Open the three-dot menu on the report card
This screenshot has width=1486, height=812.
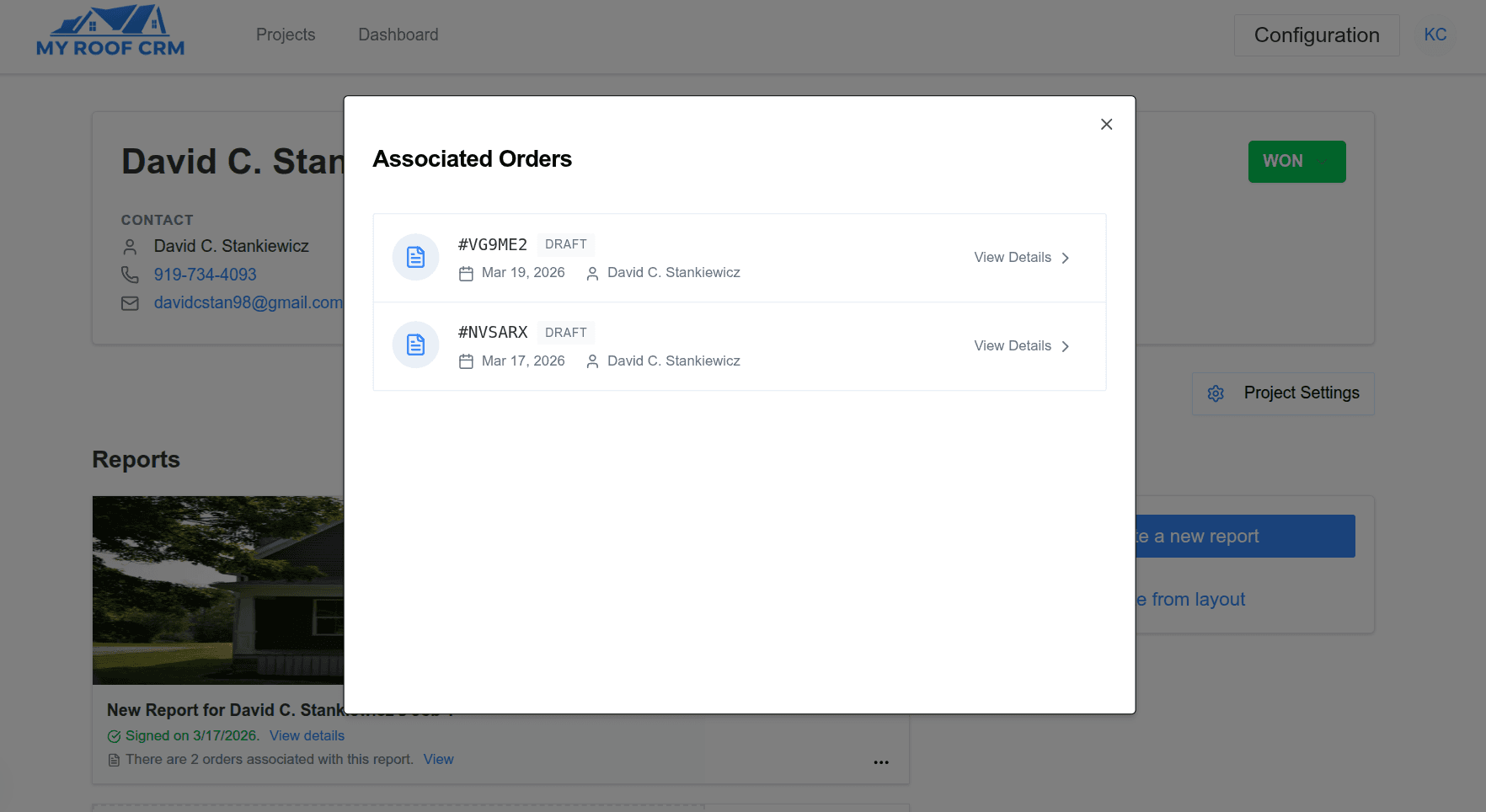881,761
